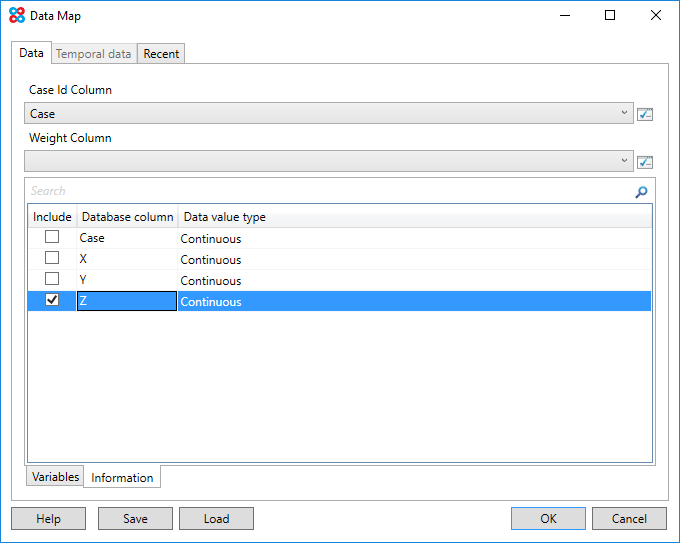The height and width of the screenshot is (543, 680).
Task: Check the Include box for Y row
Action: coord(52,278)
